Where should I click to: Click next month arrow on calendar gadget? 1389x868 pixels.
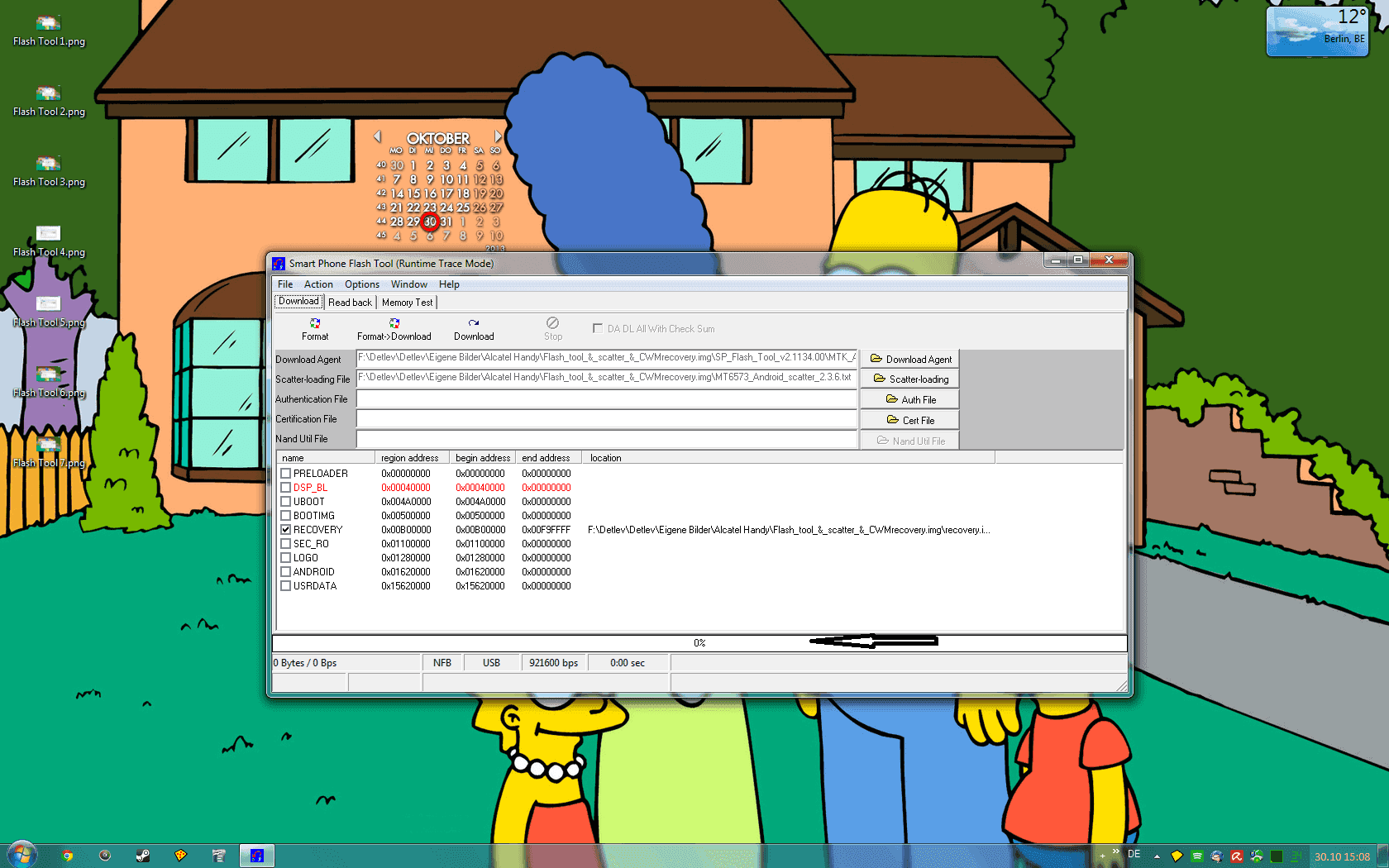(498, 136)
